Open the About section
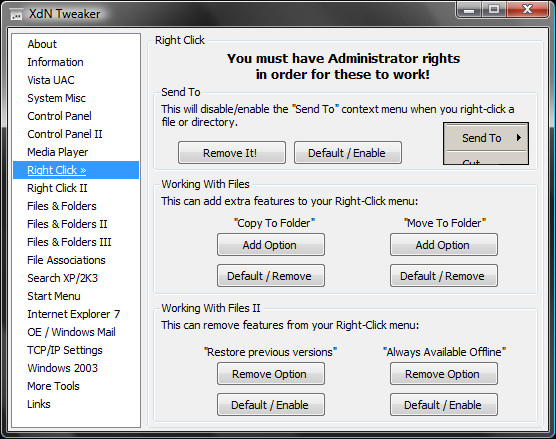The width and height of the screenshot is (556, 439). (42, 44)
